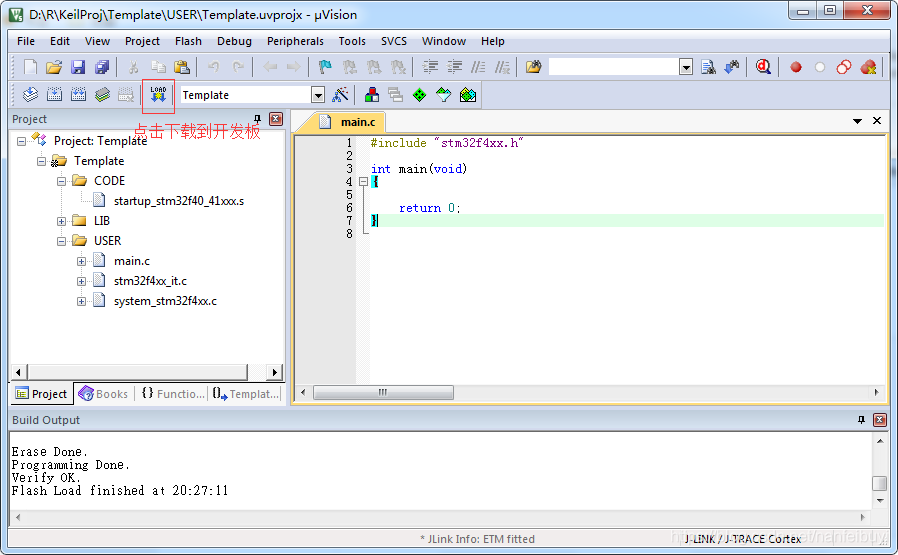Open the Tools menu
This screenshot has width=898, height=555.
(x=352, y=41)
